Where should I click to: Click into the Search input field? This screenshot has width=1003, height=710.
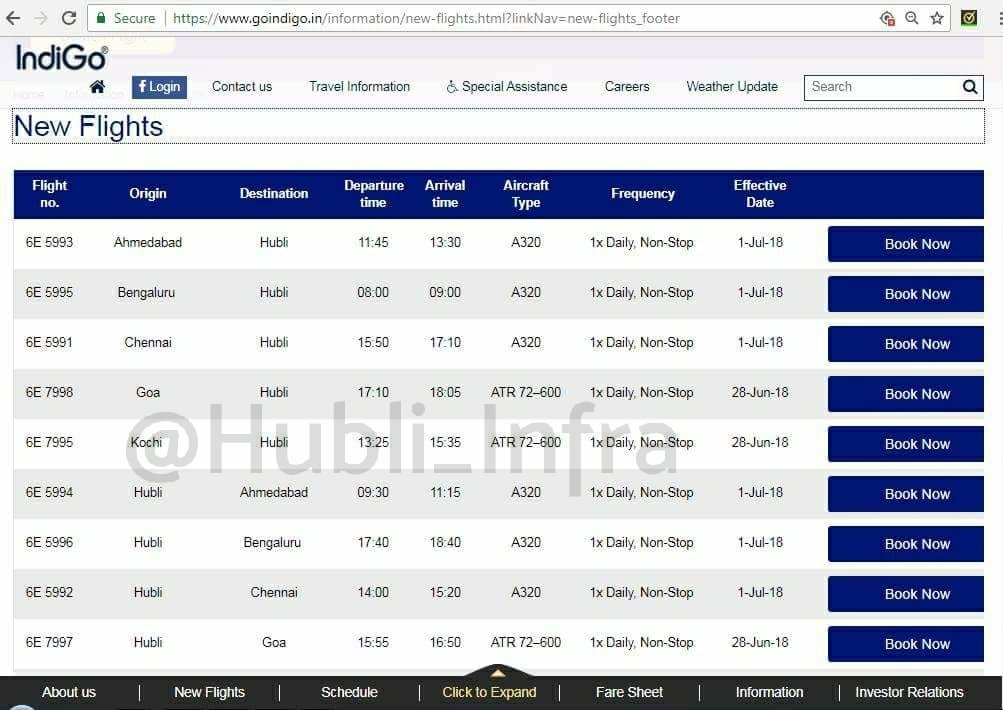pyautogui.click(x=883, y=88)
